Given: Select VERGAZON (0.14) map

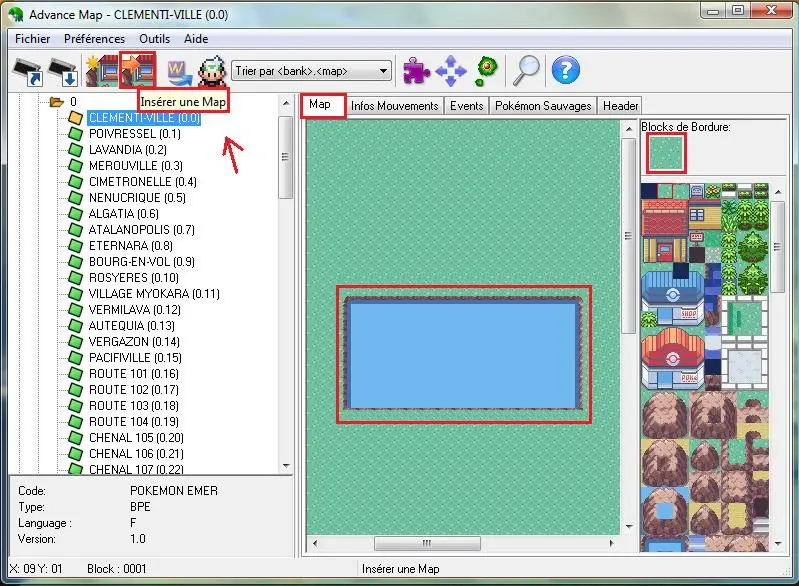Looking at the screenshot, I should (x=134, y=342).
